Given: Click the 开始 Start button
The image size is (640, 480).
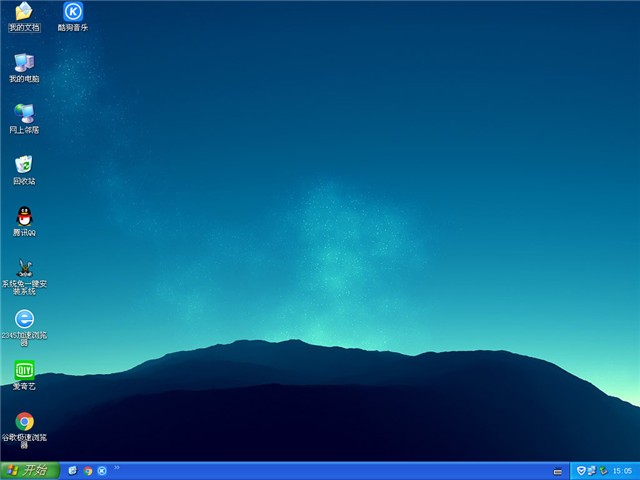Looking at the screenshot, I should pyautogui.click(x=30, y=470).
